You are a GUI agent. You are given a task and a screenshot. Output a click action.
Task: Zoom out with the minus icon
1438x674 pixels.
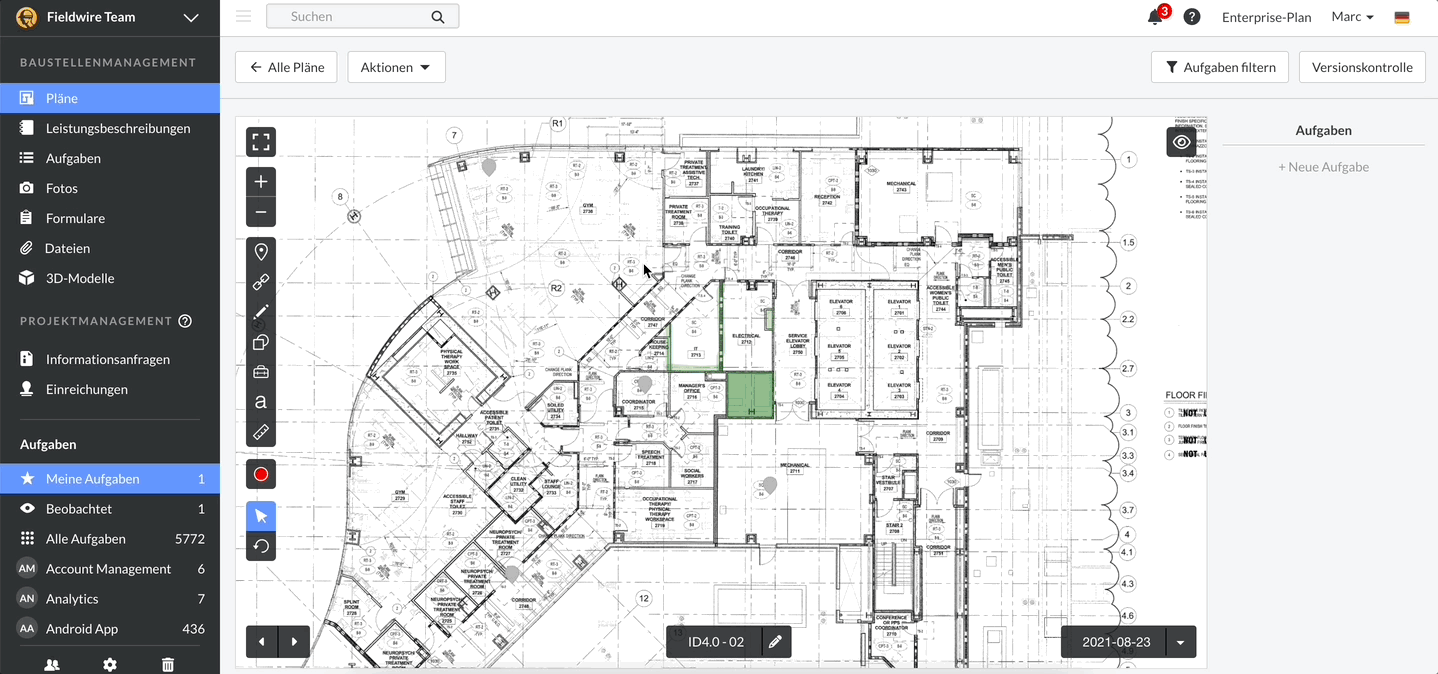[x=261, y=212]
